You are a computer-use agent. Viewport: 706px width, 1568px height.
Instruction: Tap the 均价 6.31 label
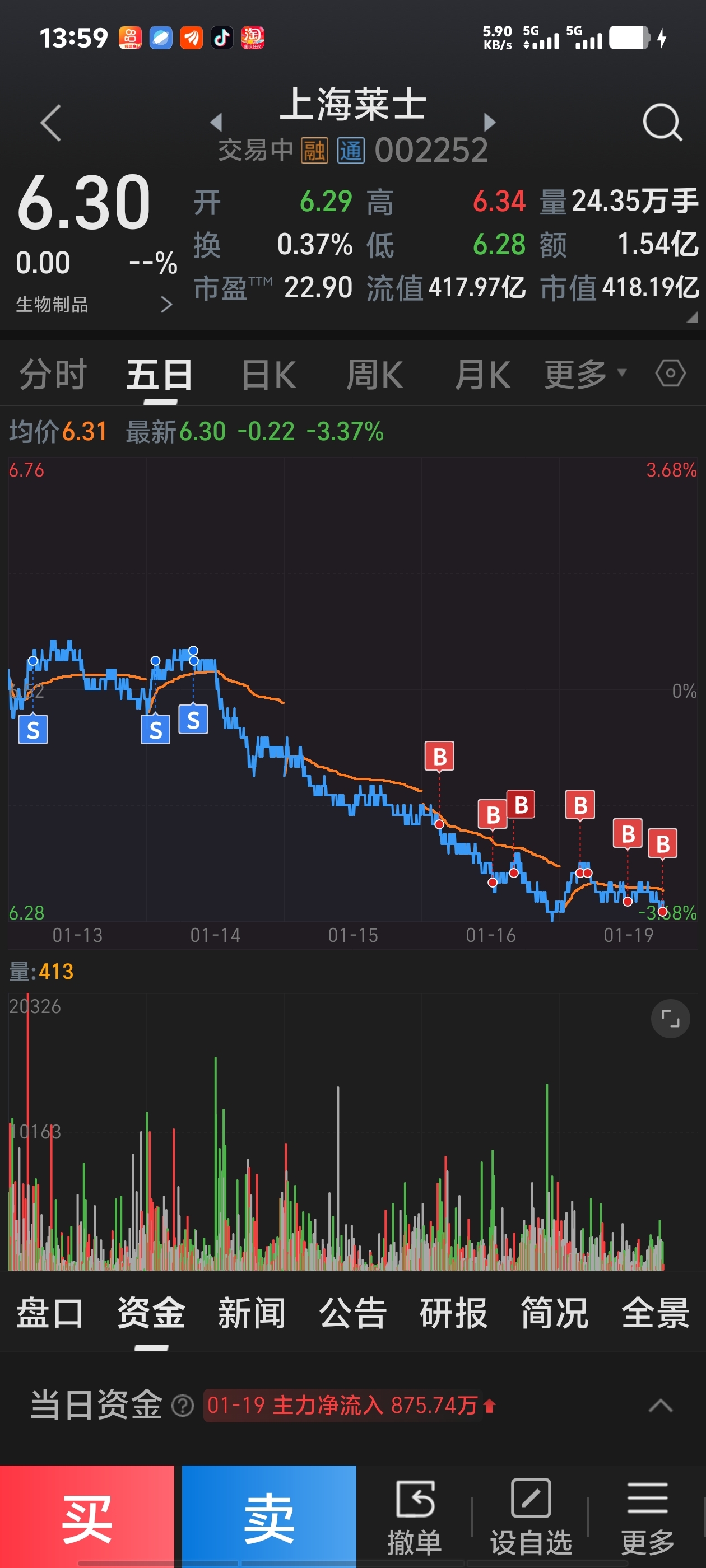click(x=58, y=431)
